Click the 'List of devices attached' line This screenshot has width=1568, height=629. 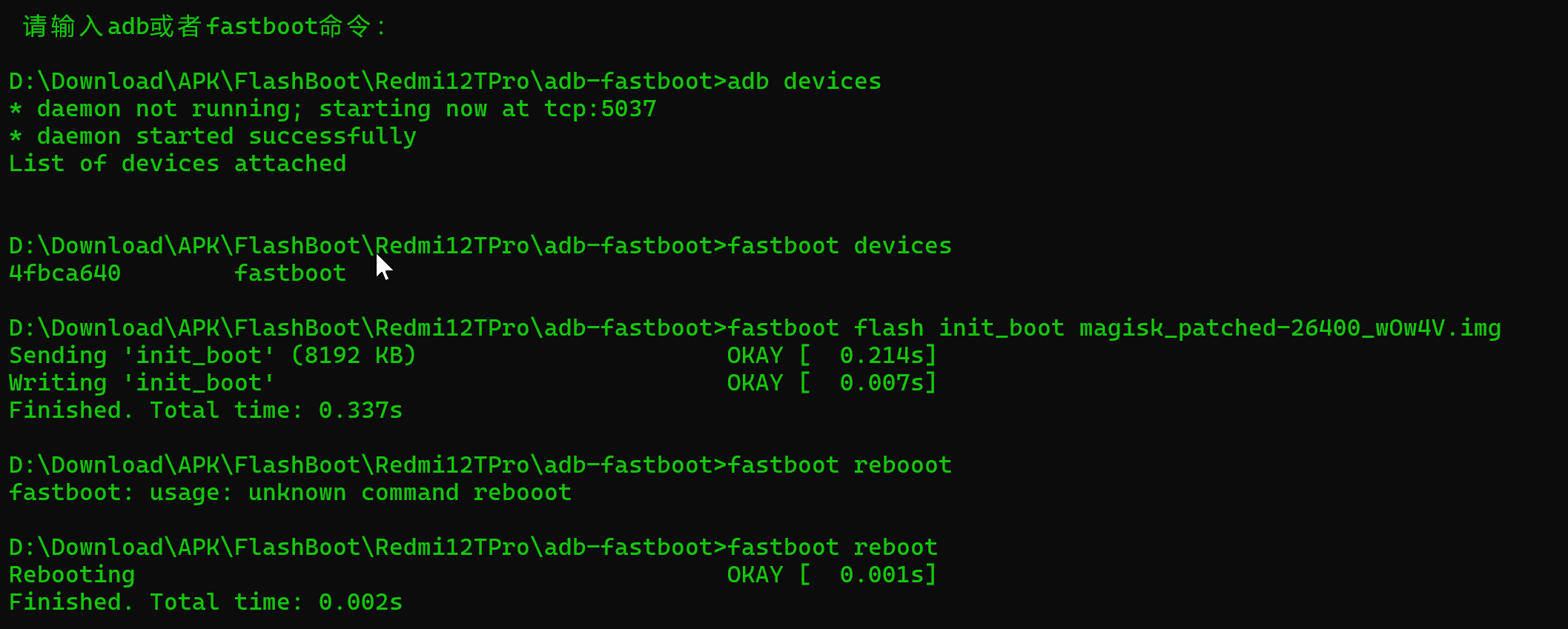tap(177, 164)
